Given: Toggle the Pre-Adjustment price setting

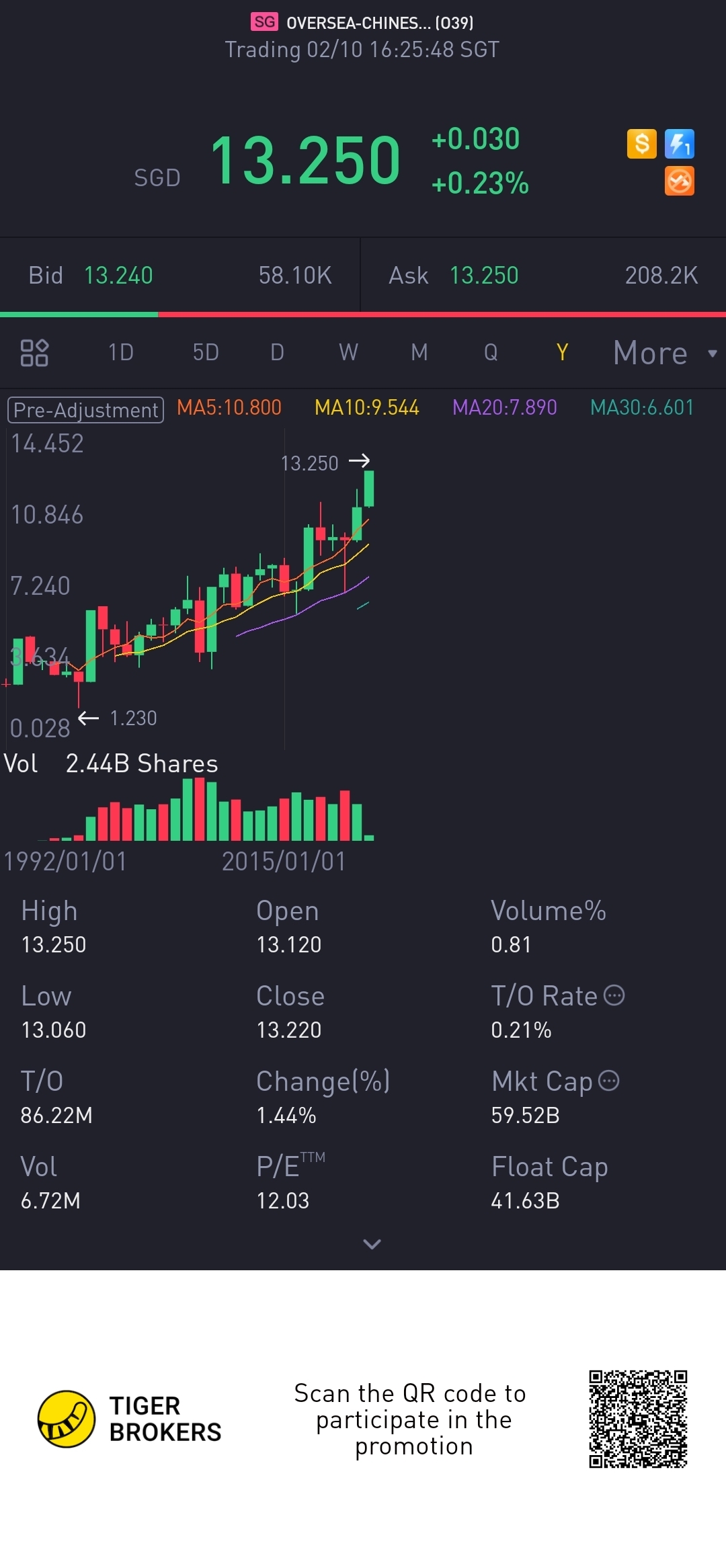Looking at the screenshot, I should pyautogui.click(x=85, y=410).
